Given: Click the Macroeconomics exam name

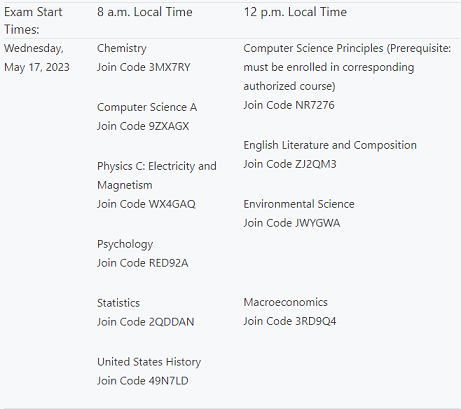Looking at the screenshot, I should coord(285,302).
